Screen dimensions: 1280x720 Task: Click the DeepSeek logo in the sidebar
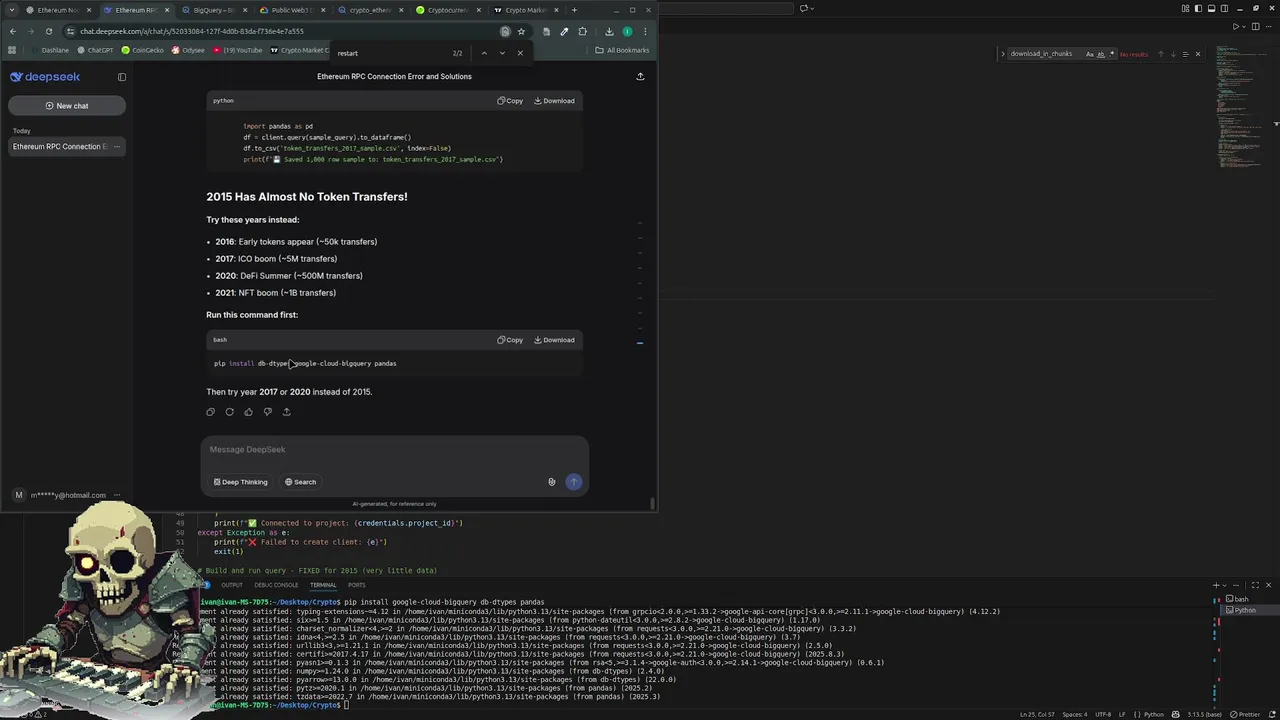point(45,77)
